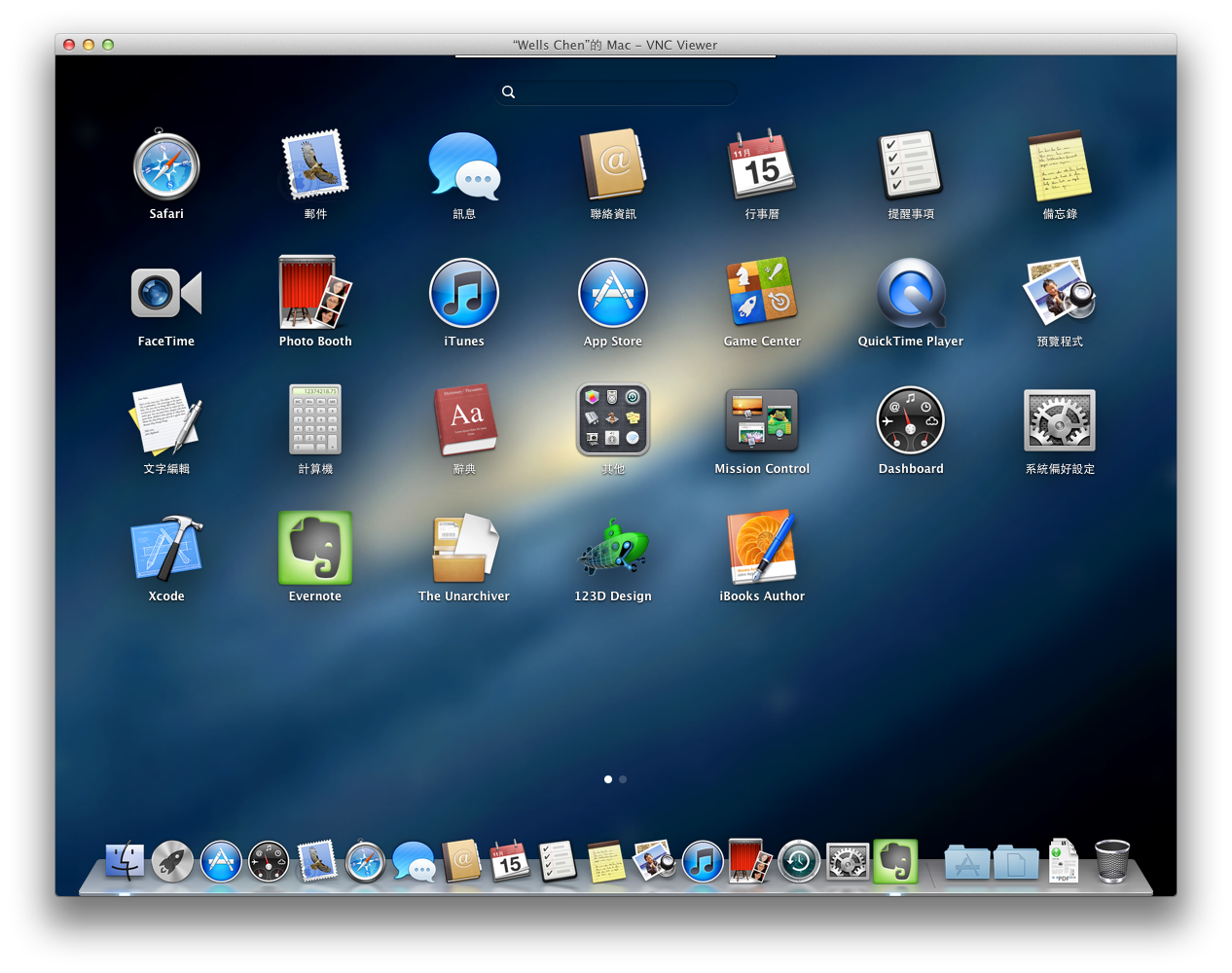
Task: Launch 郵件 (Mail) in Launchpad grid
Action: point(315,166)
